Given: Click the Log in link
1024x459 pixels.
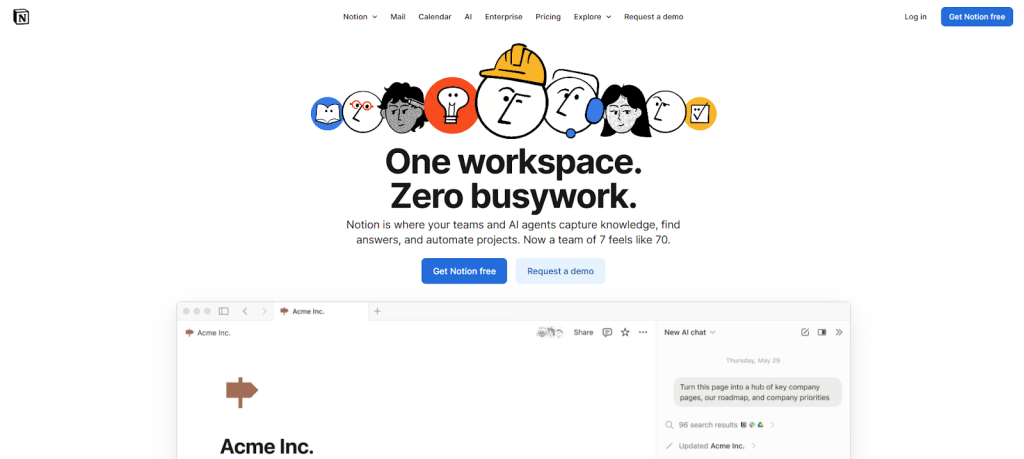Looking at the screenshot, I should coord(915,17).
